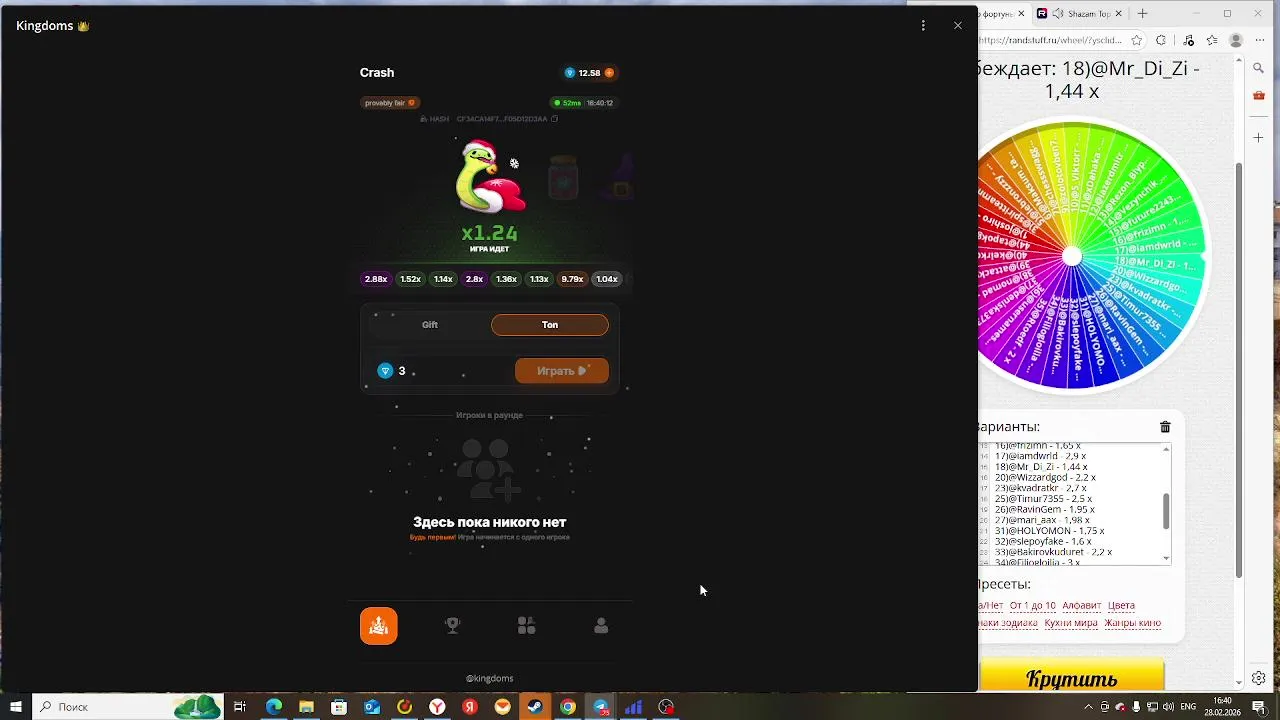Clear variants with the trash can icon
Image resolution: width=1280 pixels, height=720 pixels.
tap(1165, 427)
